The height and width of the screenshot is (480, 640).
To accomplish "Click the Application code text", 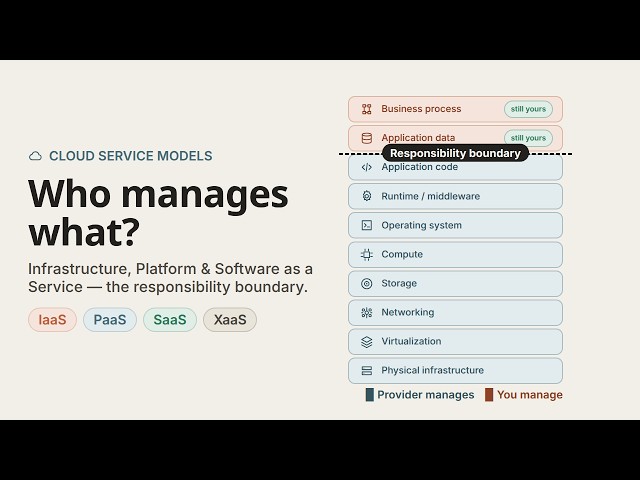I will pos(420,167).
